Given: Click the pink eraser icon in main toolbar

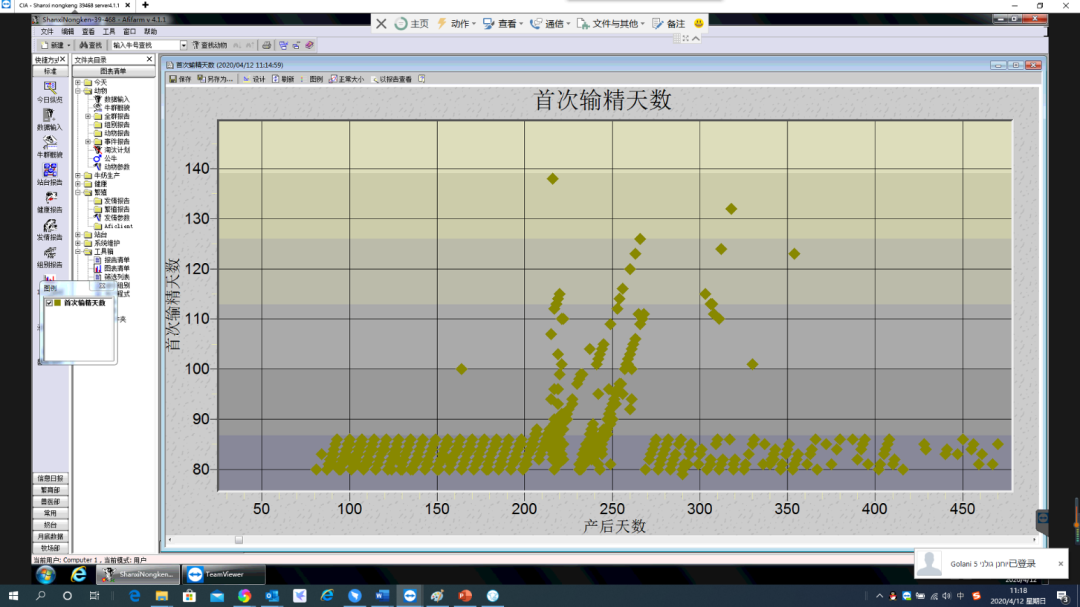Looking at the screenshot, I should click(309, 45).
